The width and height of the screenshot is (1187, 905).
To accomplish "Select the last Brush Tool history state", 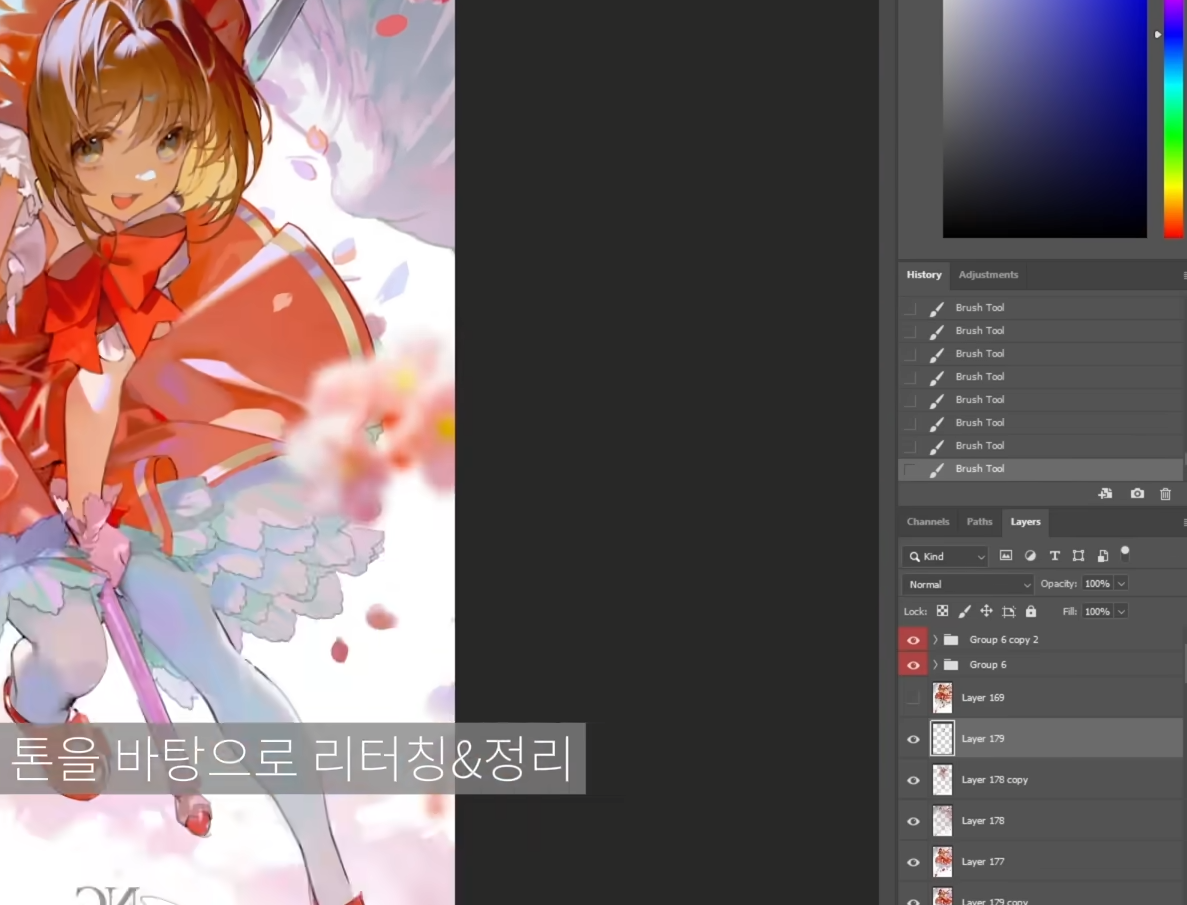I will [1040, 469].
